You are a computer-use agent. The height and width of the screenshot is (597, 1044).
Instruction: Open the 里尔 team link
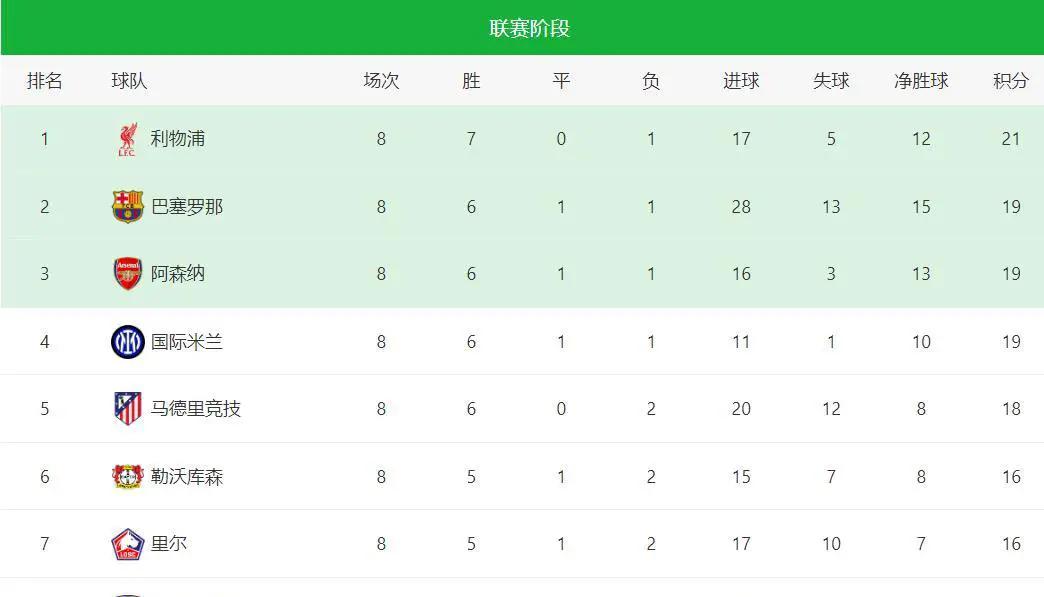tap(169, 544)
